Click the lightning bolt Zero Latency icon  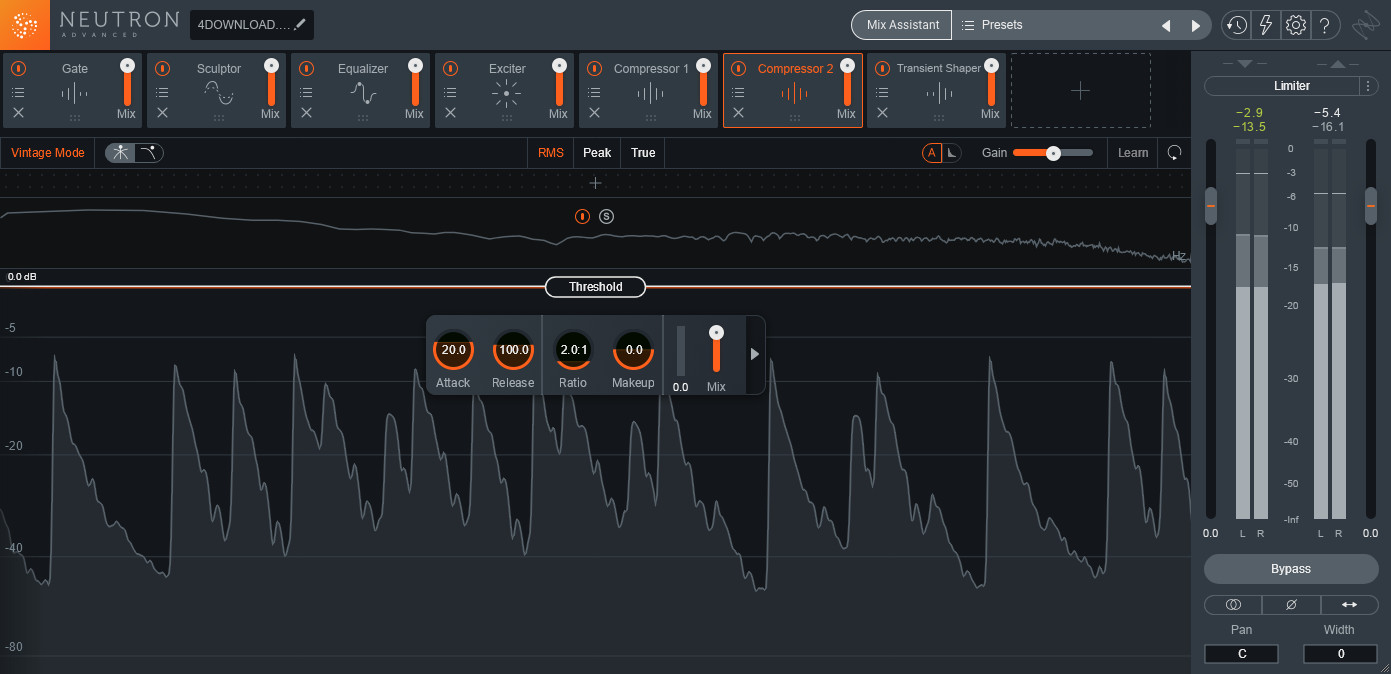tap(1266, 25)
